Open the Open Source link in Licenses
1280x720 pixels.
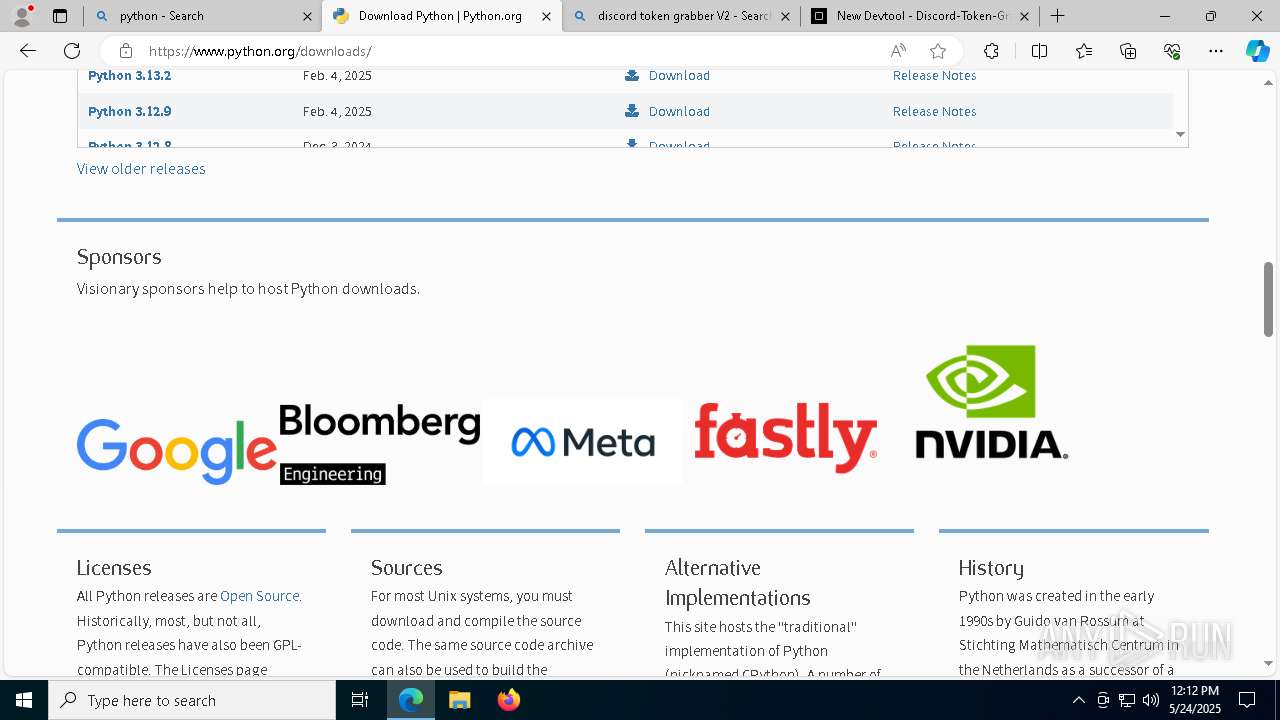[x=259, y=596]
